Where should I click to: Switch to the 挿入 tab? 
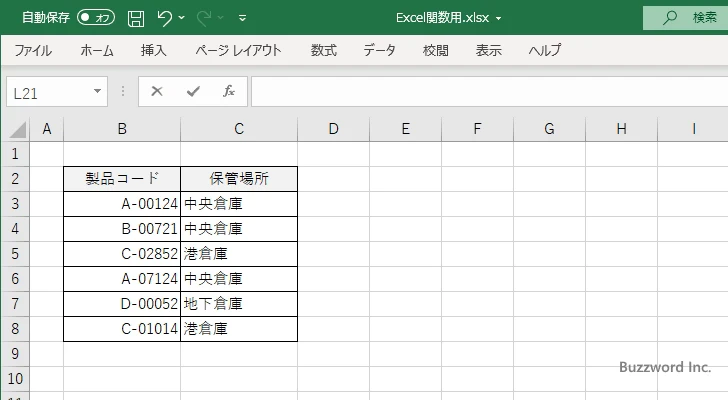tap(154, 50)
